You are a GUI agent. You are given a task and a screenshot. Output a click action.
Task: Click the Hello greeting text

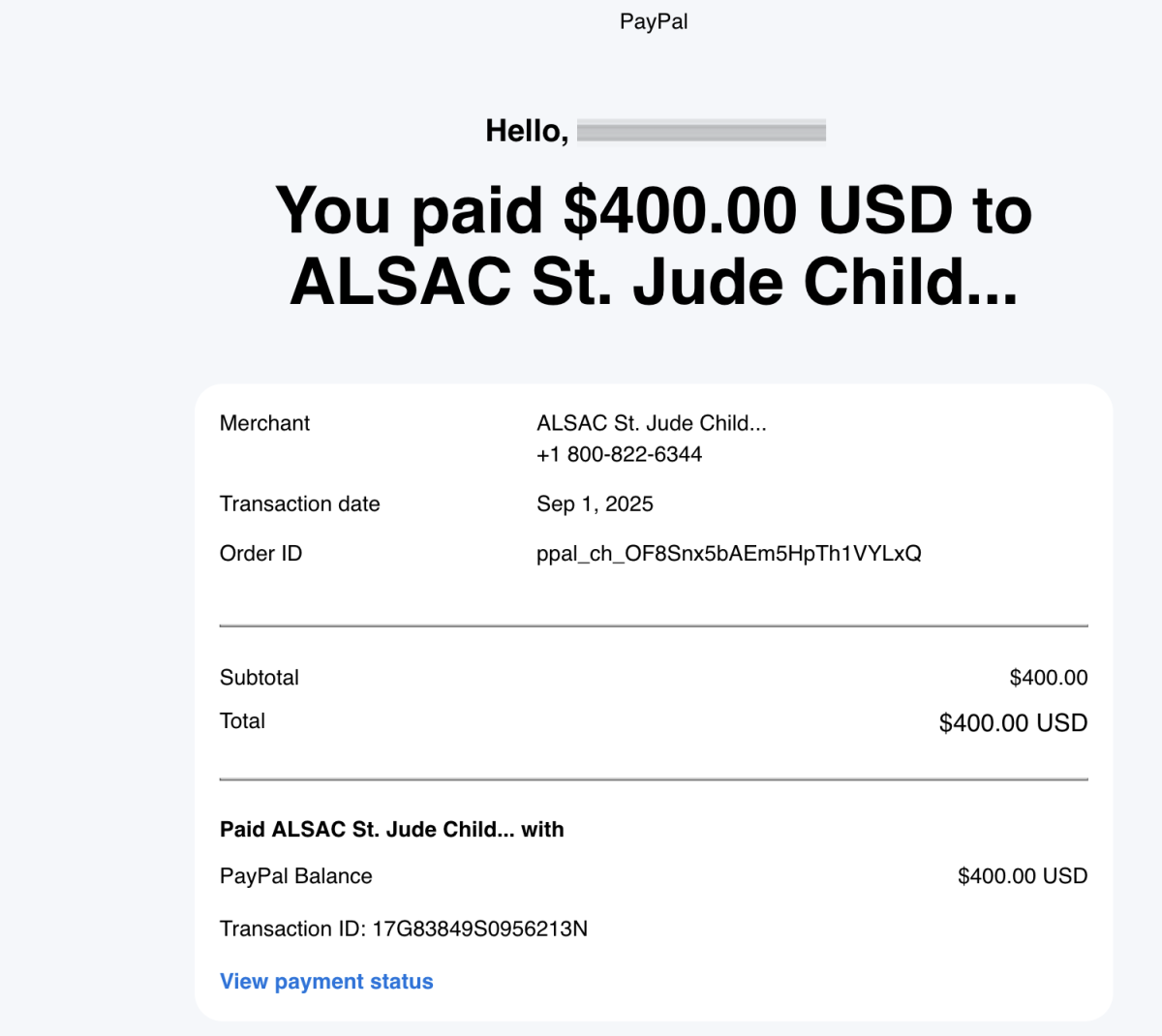527,131
